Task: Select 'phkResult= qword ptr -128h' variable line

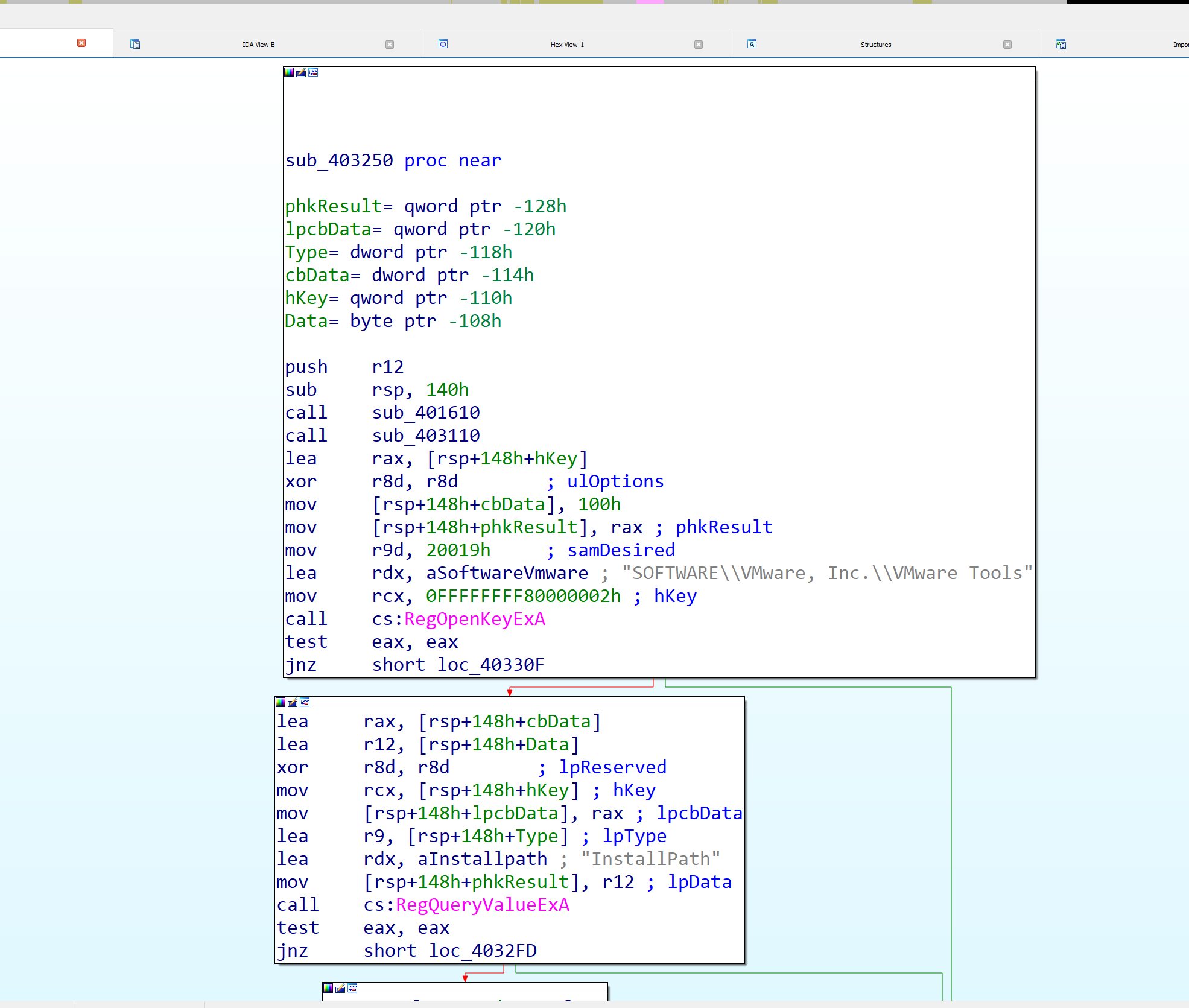Action: coord(426,206)
